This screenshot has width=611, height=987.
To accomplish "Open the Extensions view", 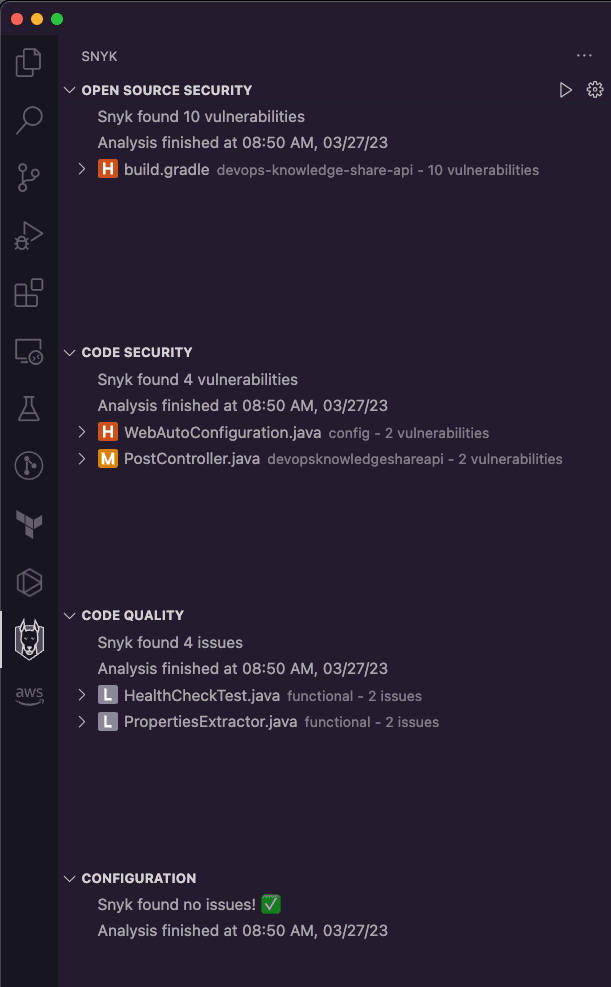I will click(28, 293).
